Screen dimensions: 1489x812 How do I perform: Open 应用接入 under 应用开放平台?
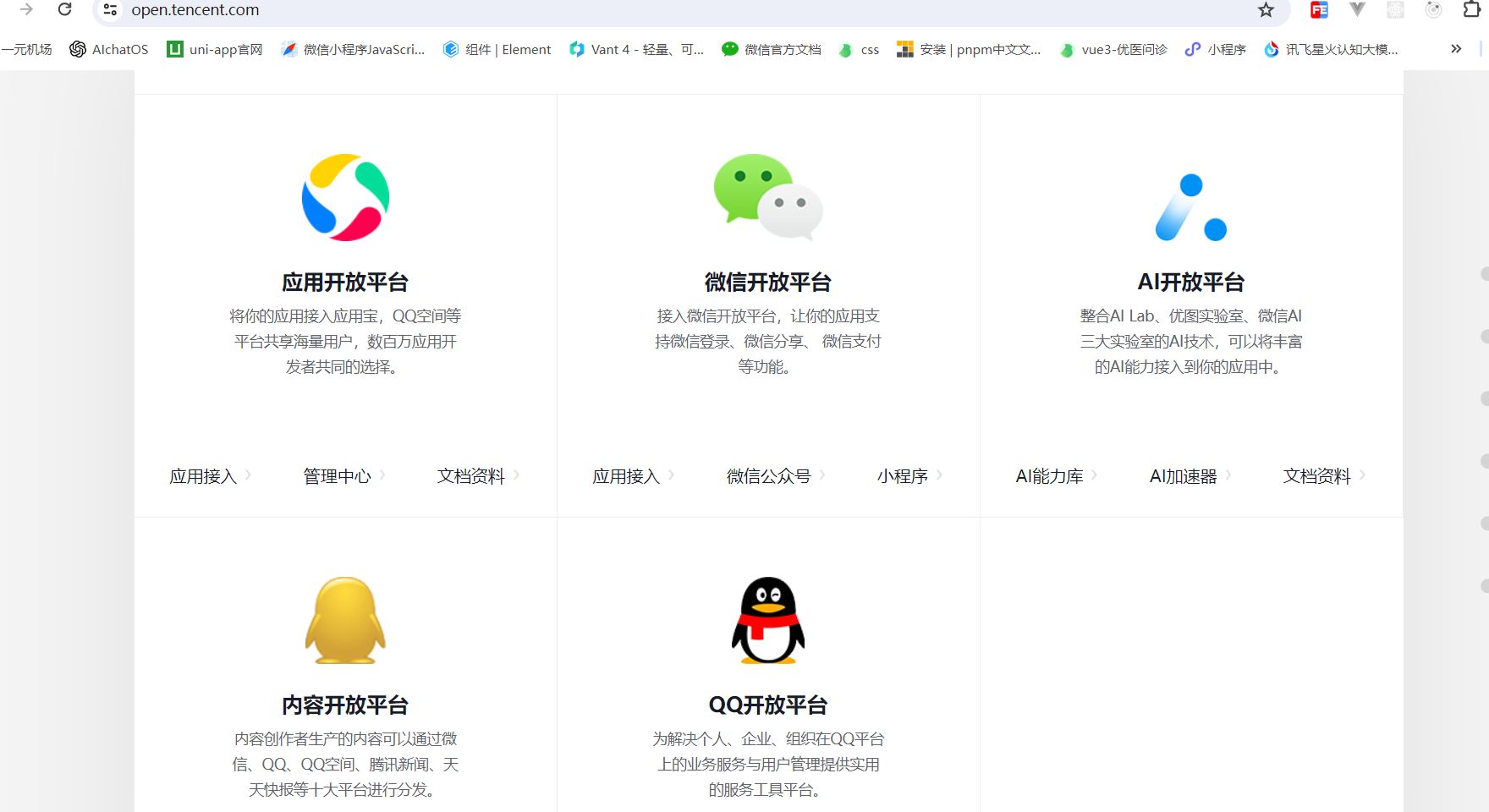coord(203,476)
